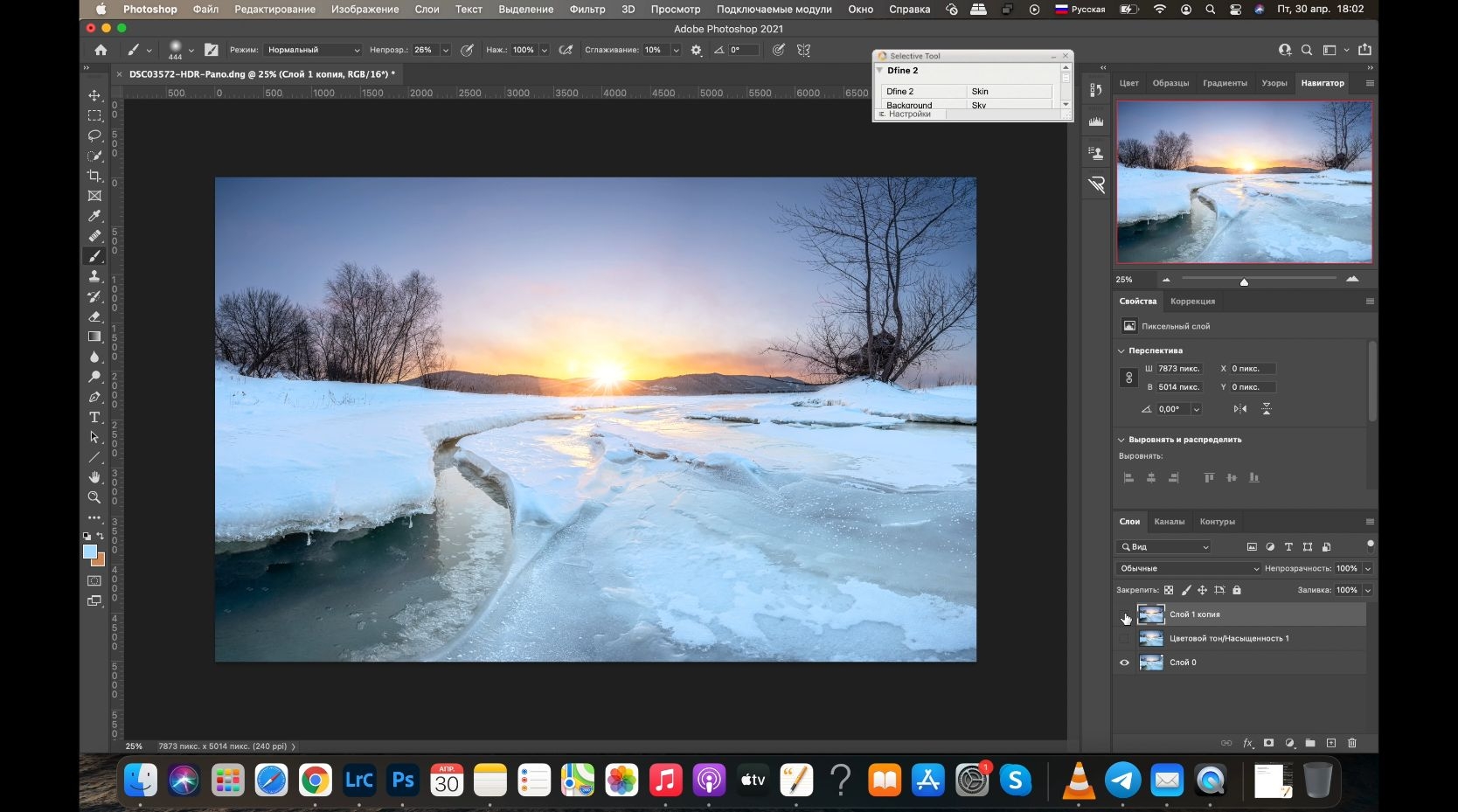Screen dimensions: 1458x812
Task: Click the foreground color swatch
Action: click(90, 552)
